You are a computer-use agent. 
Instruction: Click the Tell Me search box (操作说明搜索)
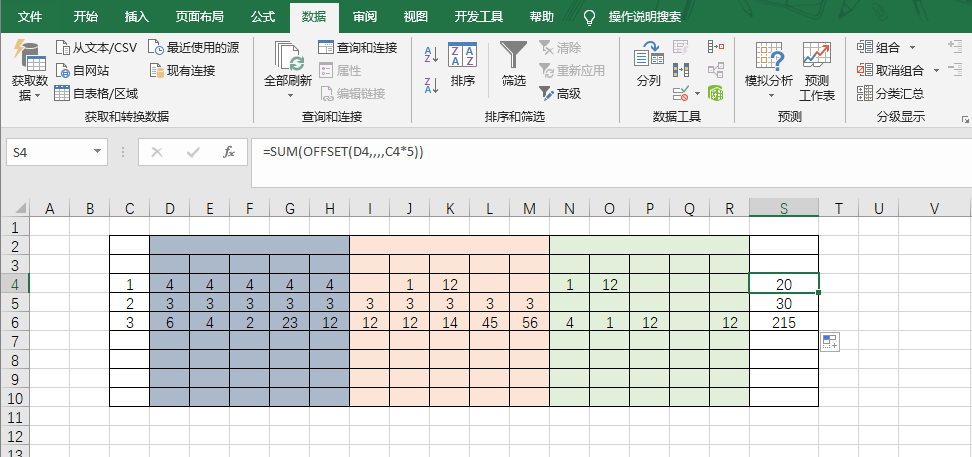coord(645,17)
